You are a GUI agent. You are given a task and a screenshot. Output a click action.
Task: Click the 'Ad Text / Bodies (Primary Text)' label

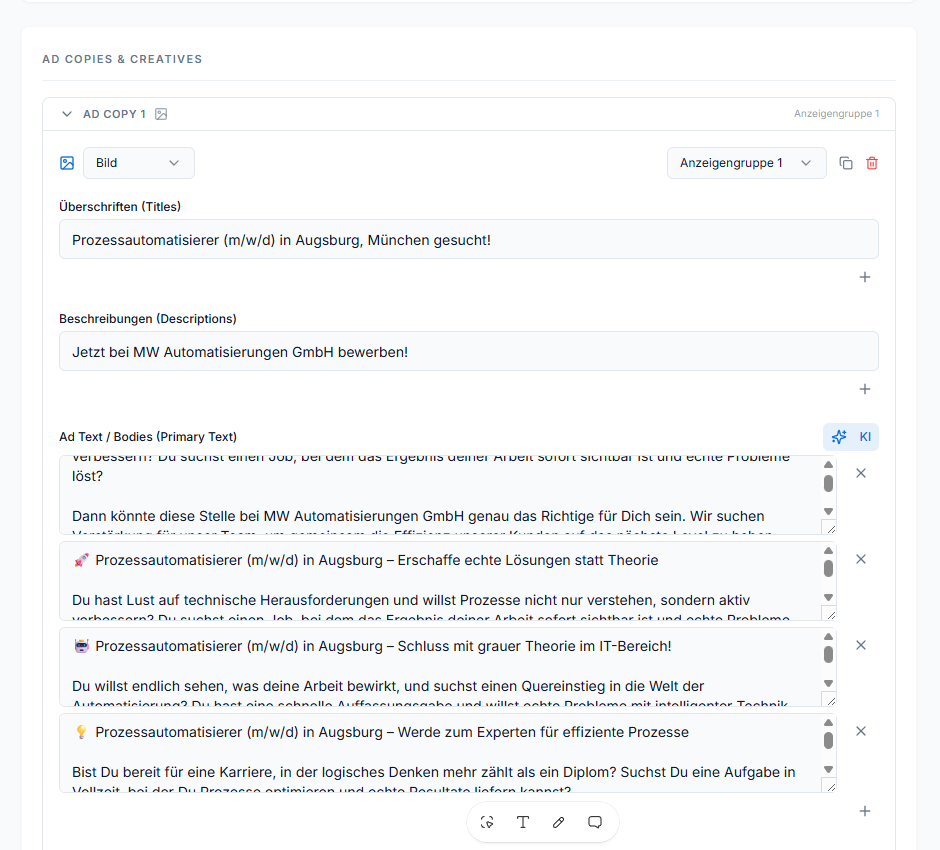(x=148, y=437)
